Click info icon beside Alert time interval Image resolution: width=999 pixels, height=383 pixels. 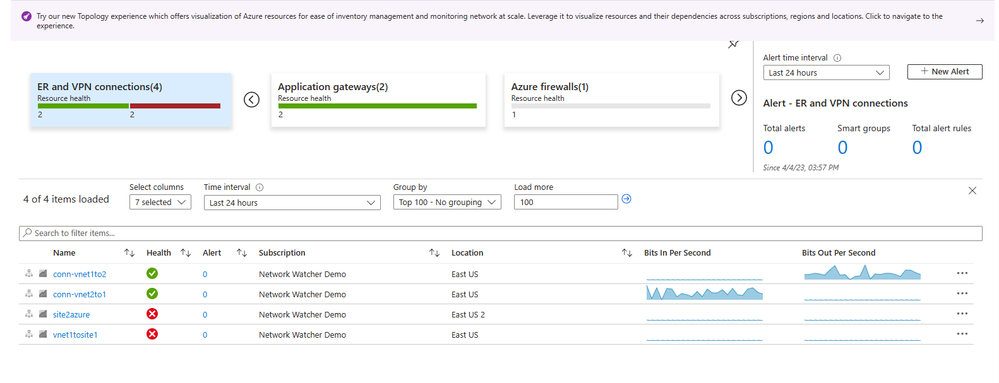837,57
